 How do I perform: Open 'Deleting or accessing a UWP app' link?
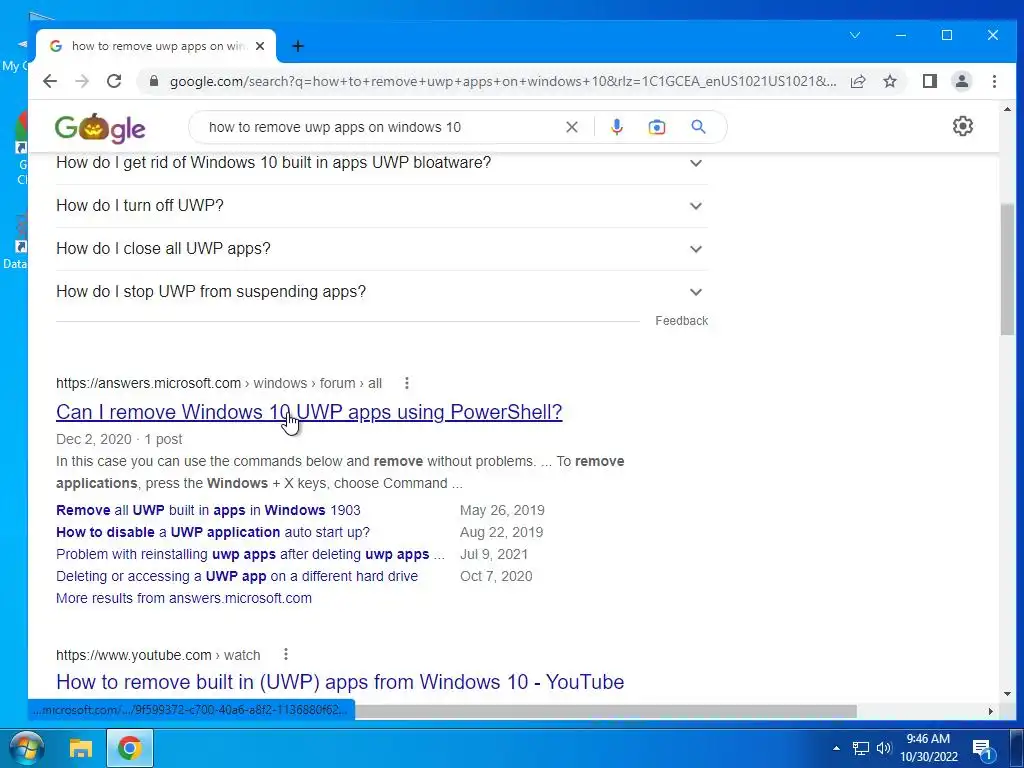point(237,577)
